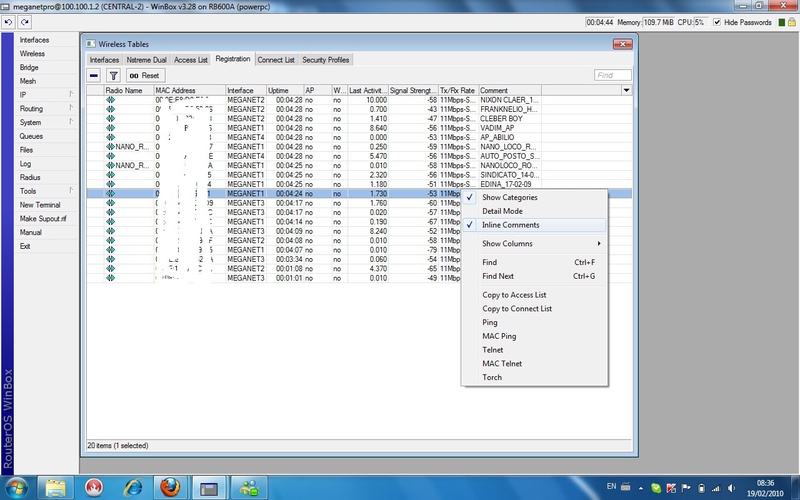Toggle Inline Comments in context menu

coord(510,225)
